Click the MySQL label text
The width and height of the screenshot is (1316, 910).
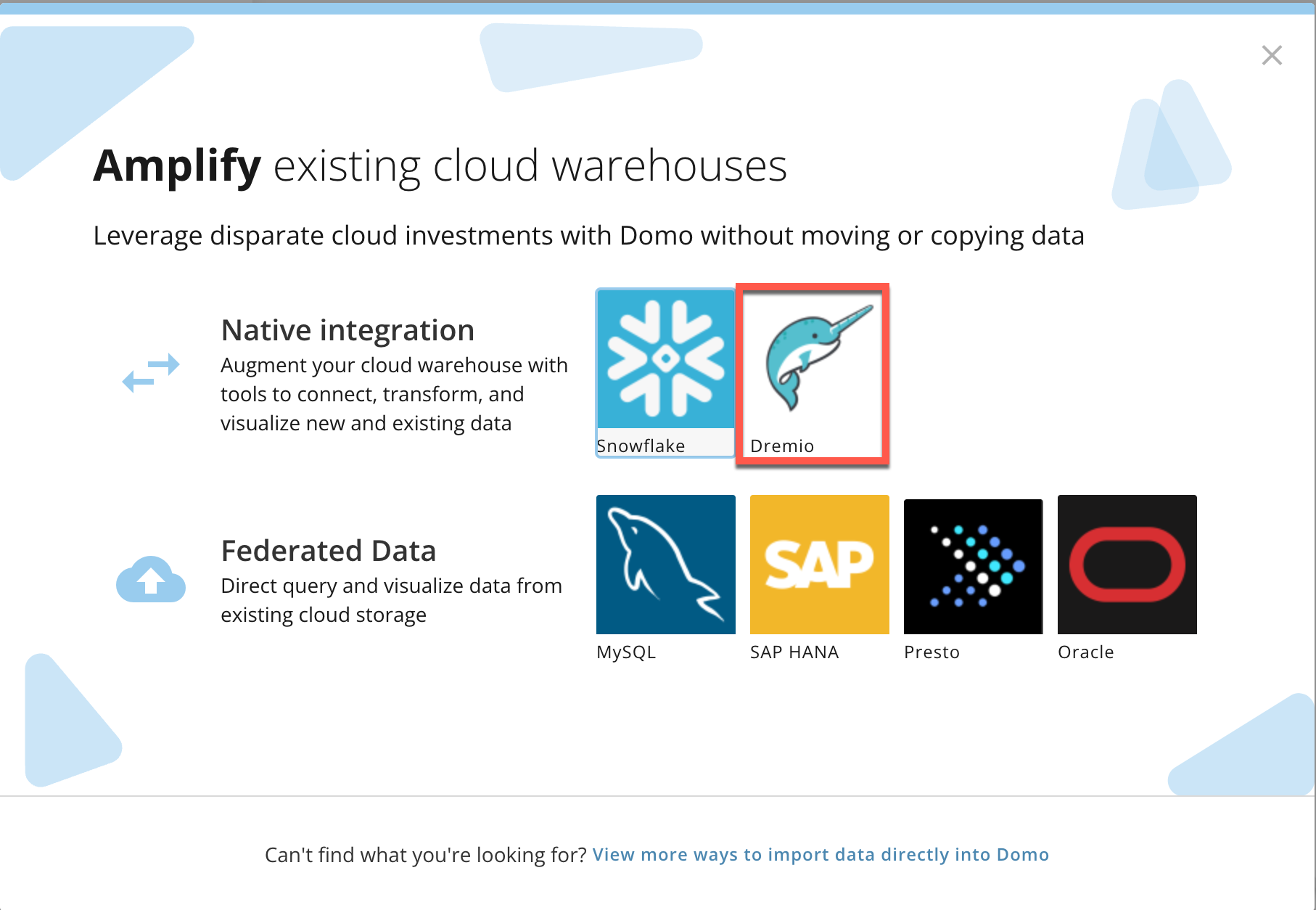pyautogui.click(x=625, y=652)
